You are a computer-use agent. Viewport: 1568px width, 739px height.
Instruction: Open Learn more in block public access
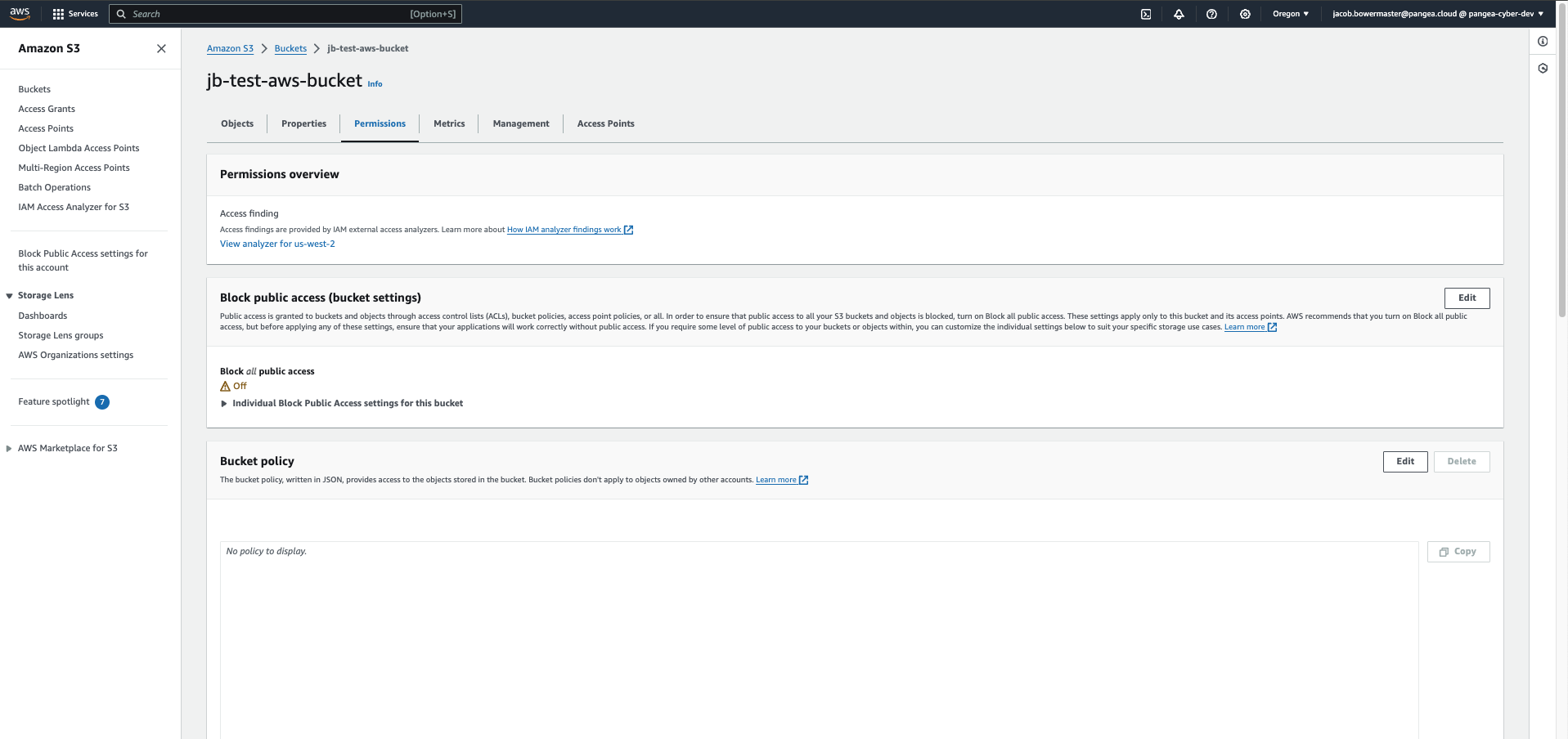tap(1244, 327)
